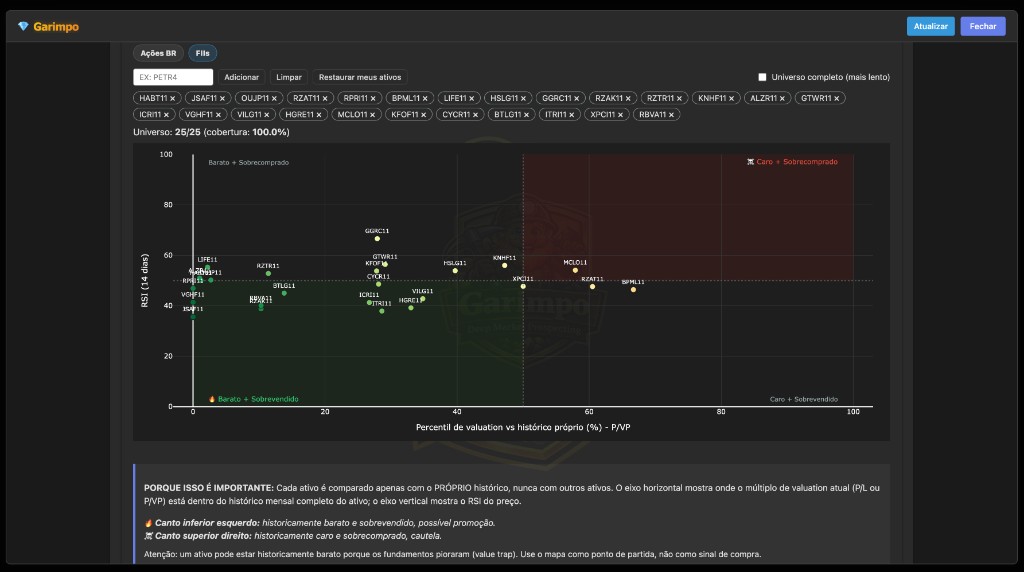Remove the LIFE11 chip via its x
Viewport: 1024px width, 572px height.
pyautogui.click(x=472, y=99)
